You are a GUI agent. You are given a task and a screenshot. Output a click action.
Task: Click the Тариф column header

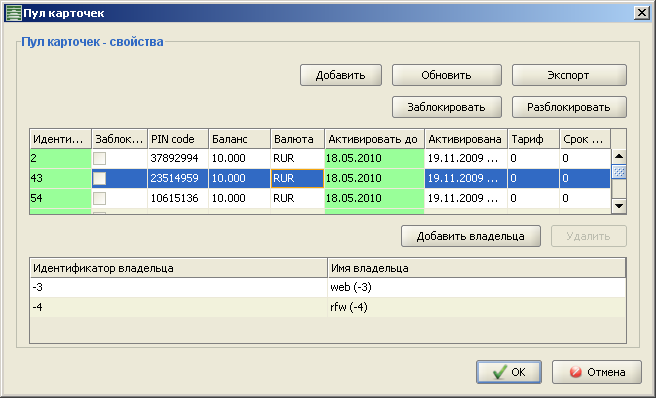[x=533, y=139]
